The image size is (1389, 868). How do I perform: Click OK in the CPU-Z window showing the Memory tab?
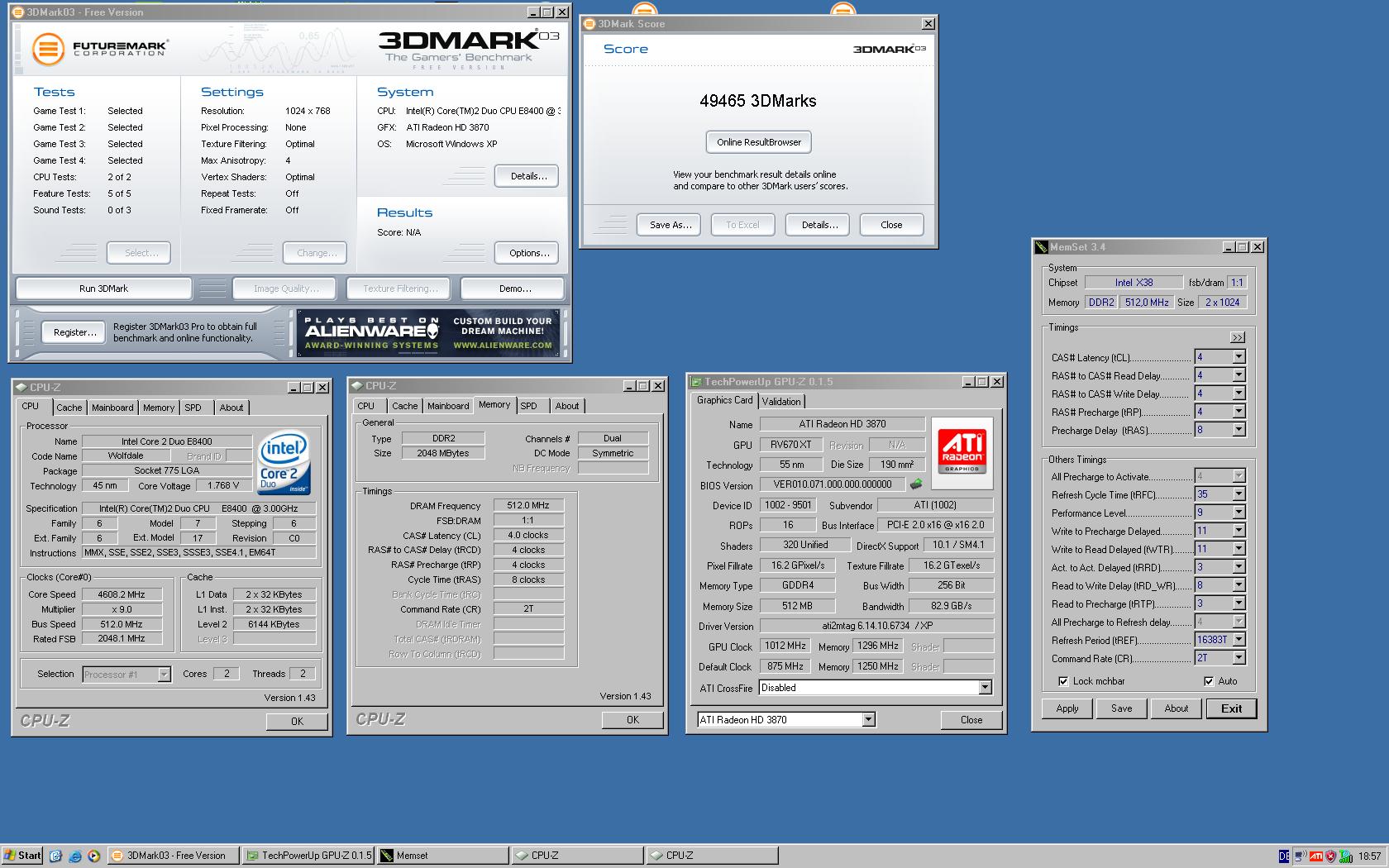pos(632,720)
